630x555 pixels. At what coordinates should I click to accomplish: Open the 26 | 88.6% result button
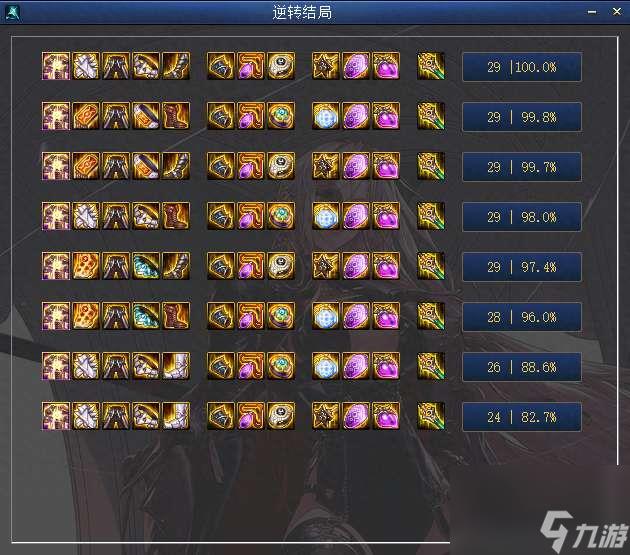[x=522, y=367]
